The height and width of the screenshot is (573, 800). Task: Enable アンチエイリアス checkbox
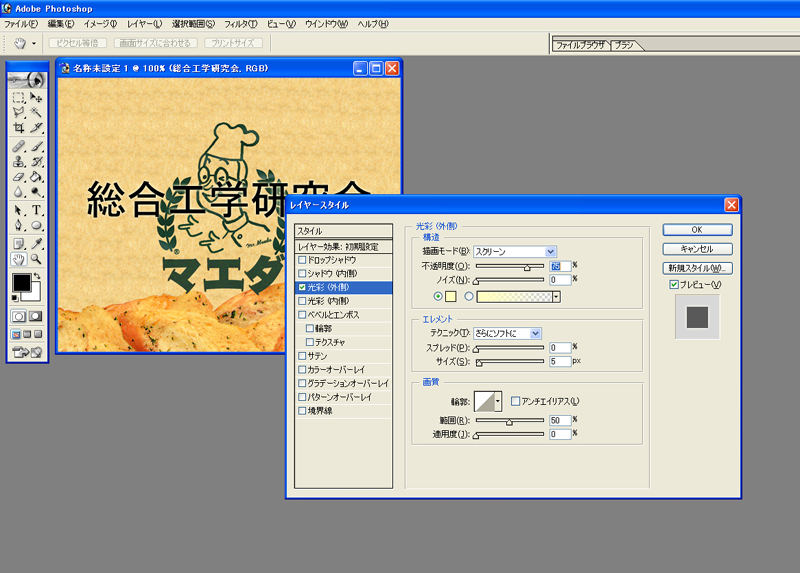click(515, 402)
